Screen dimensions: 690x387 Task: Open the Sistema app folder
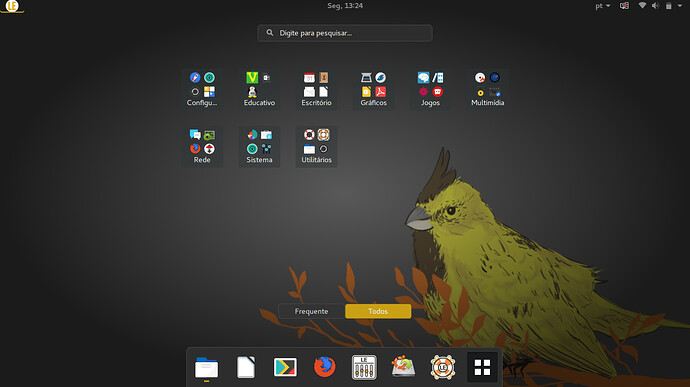[x=259, y=147]
